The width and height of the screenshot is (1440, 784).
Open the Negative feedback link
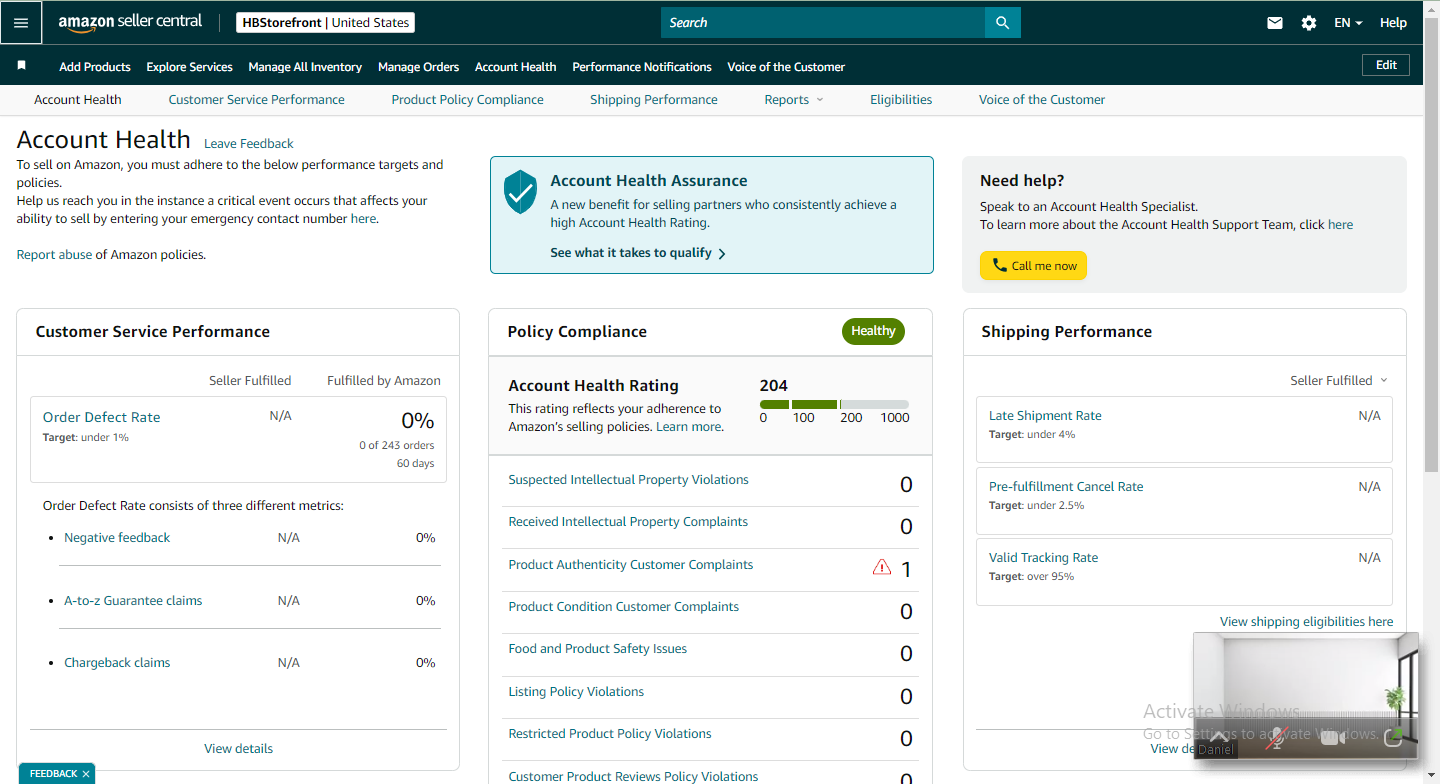pos(117,538)
